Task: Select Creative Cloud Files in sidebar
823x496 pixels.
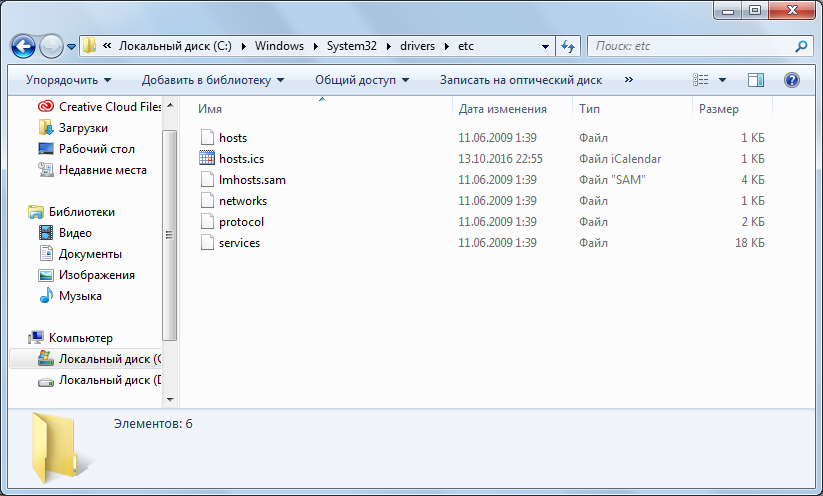Action: pyautogui.click(x=108, y=107)
